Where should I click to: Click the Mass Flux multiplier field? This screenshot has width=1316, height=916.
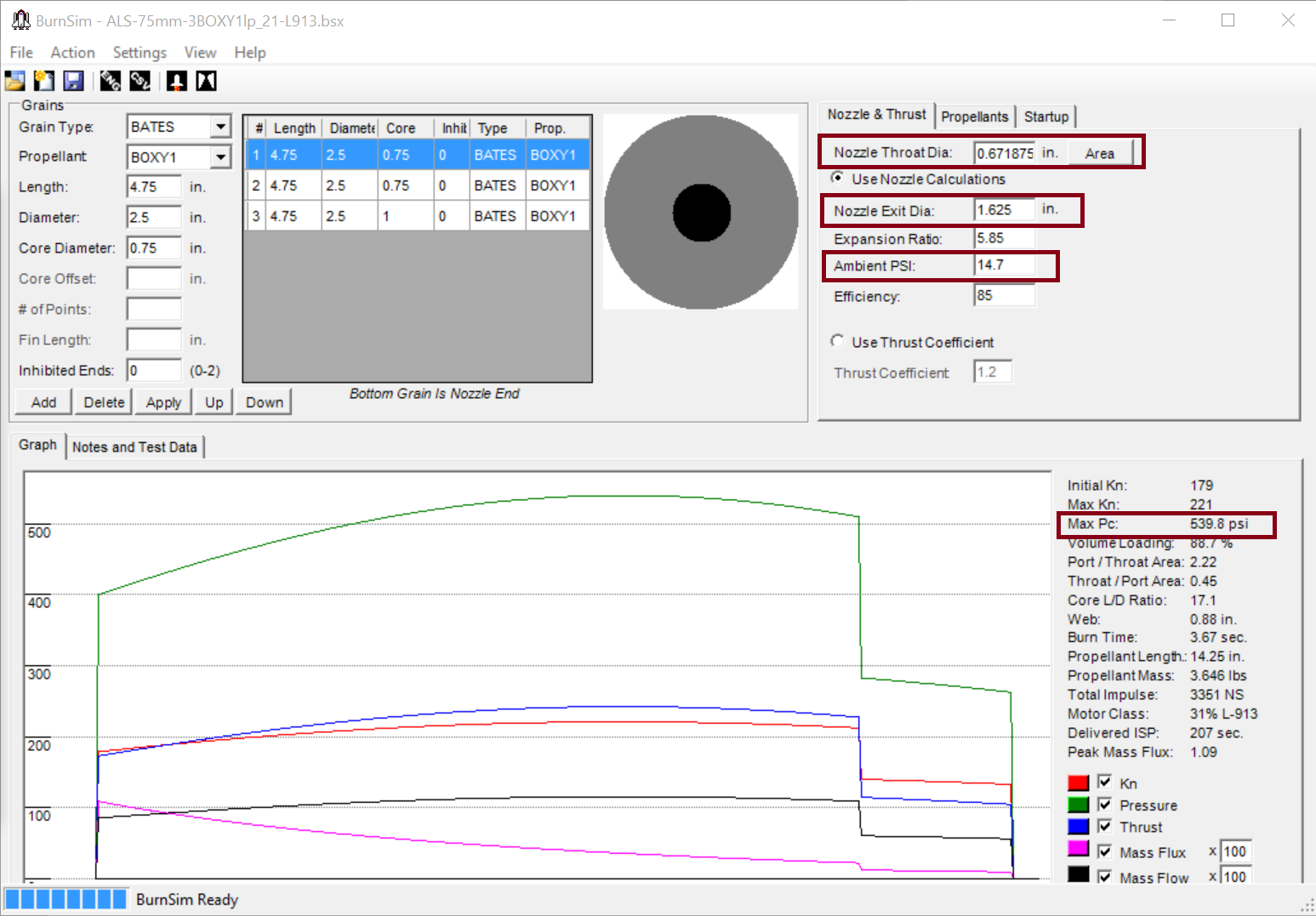(x=1236, y=851)
